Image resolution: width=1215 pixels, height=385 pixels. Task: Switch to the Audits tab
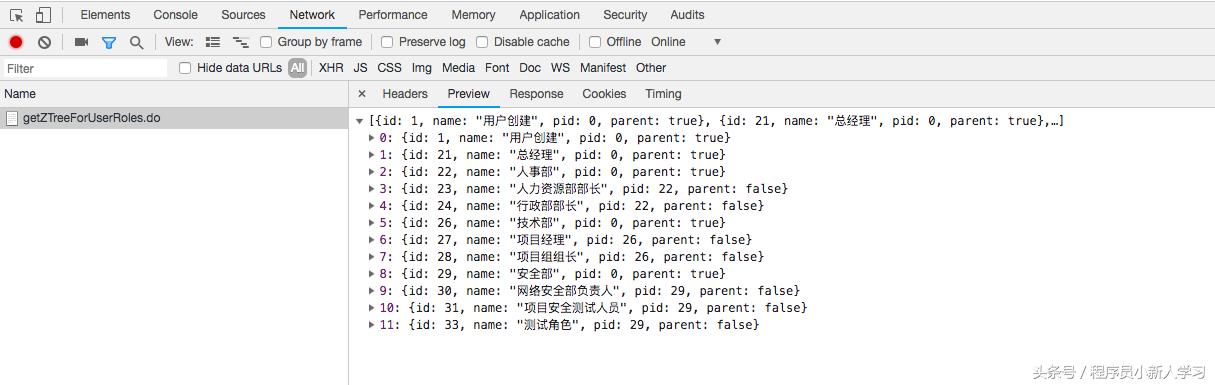(x=687, y=15)
